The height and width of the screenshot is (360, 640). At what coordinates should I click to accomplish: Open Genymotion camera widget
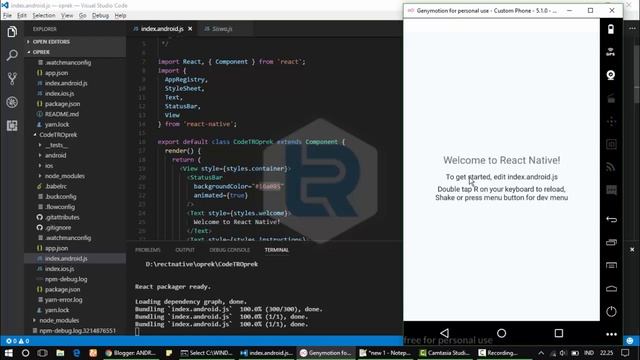point(611,75)
